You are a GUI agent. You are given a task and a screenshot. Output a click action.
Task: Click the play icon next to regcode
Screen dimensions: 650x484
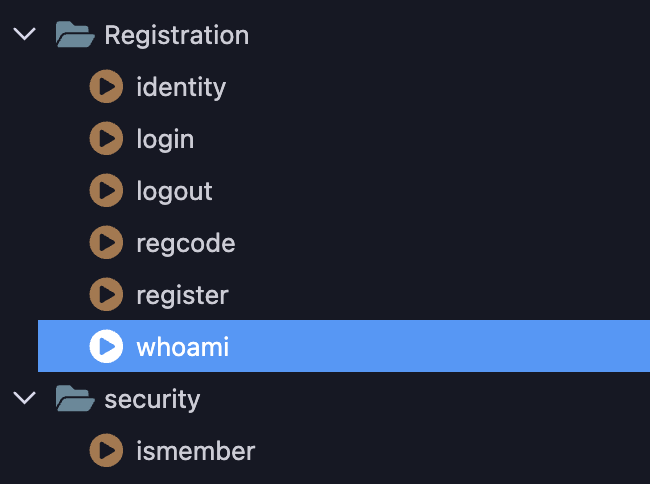pos(106,242)
